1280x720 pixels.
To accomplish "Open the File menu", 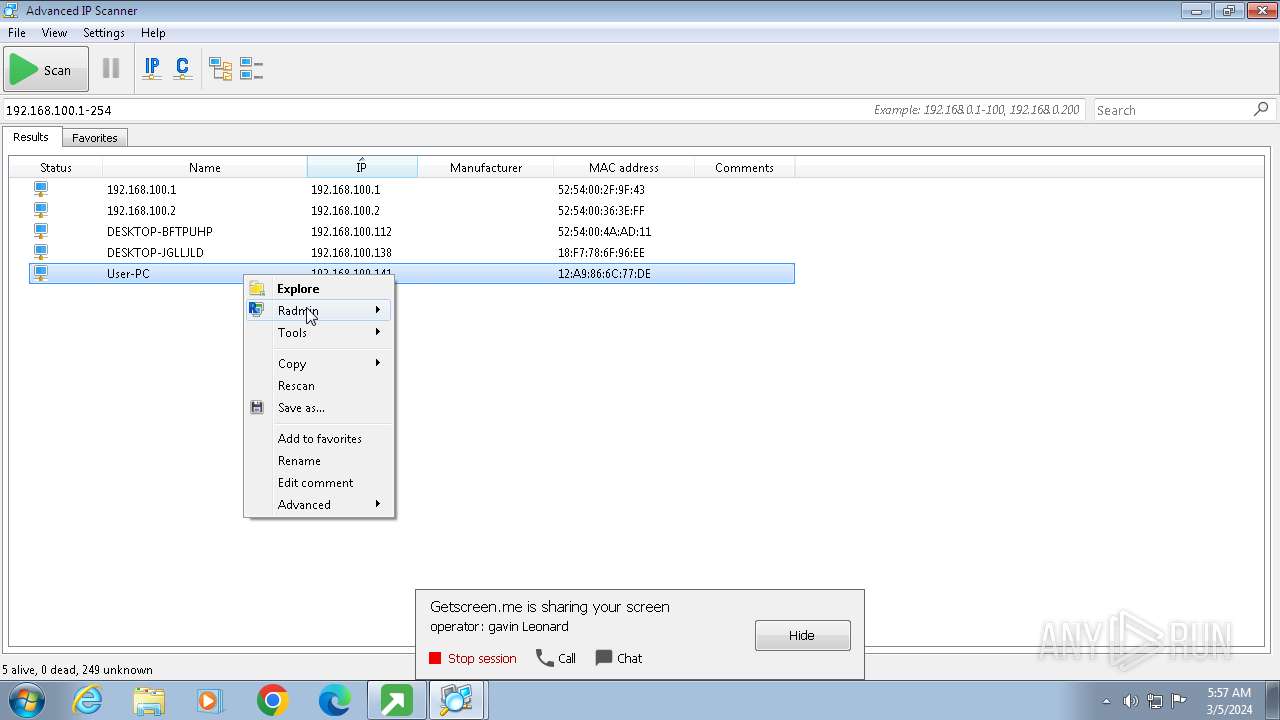I will [x=16, y=33].
